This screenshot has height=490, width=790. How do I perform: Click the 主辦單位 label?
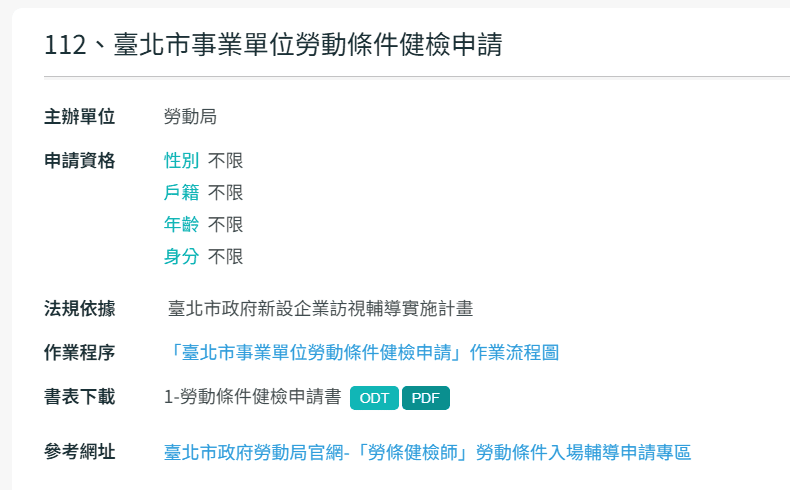pyautogui.click(x=80, y=117)
